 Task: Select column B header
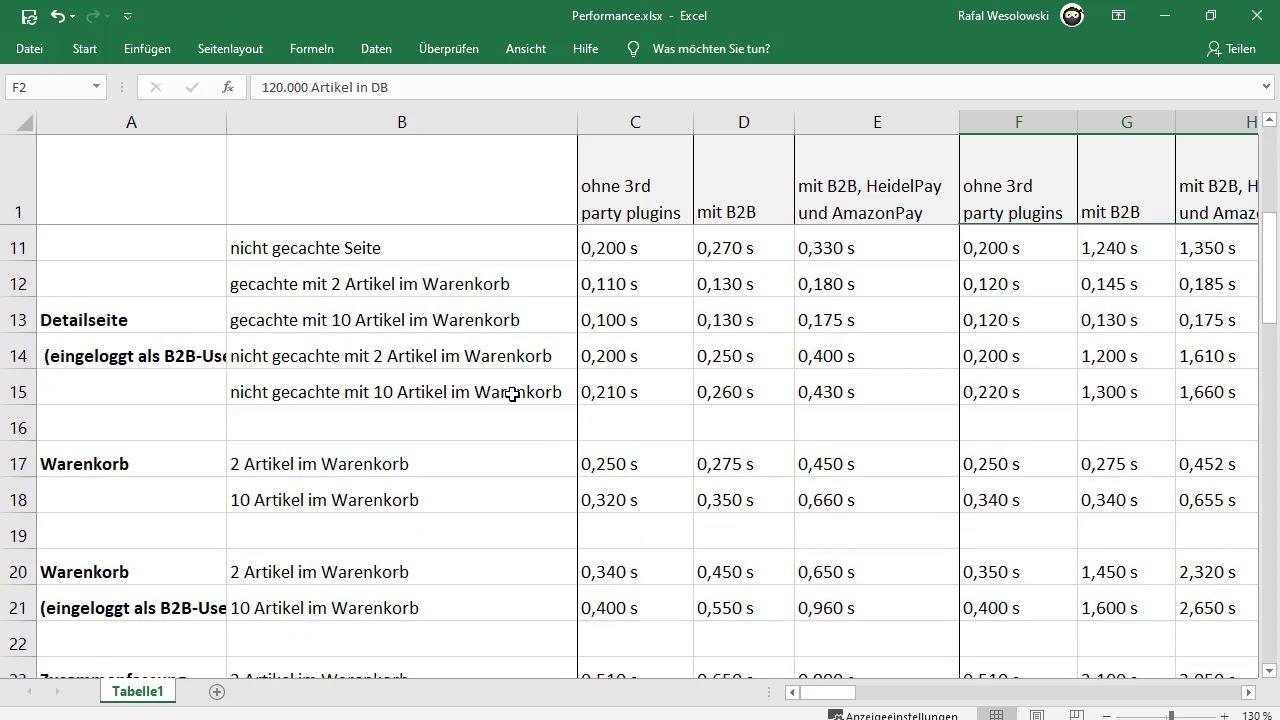coord(402,122)
